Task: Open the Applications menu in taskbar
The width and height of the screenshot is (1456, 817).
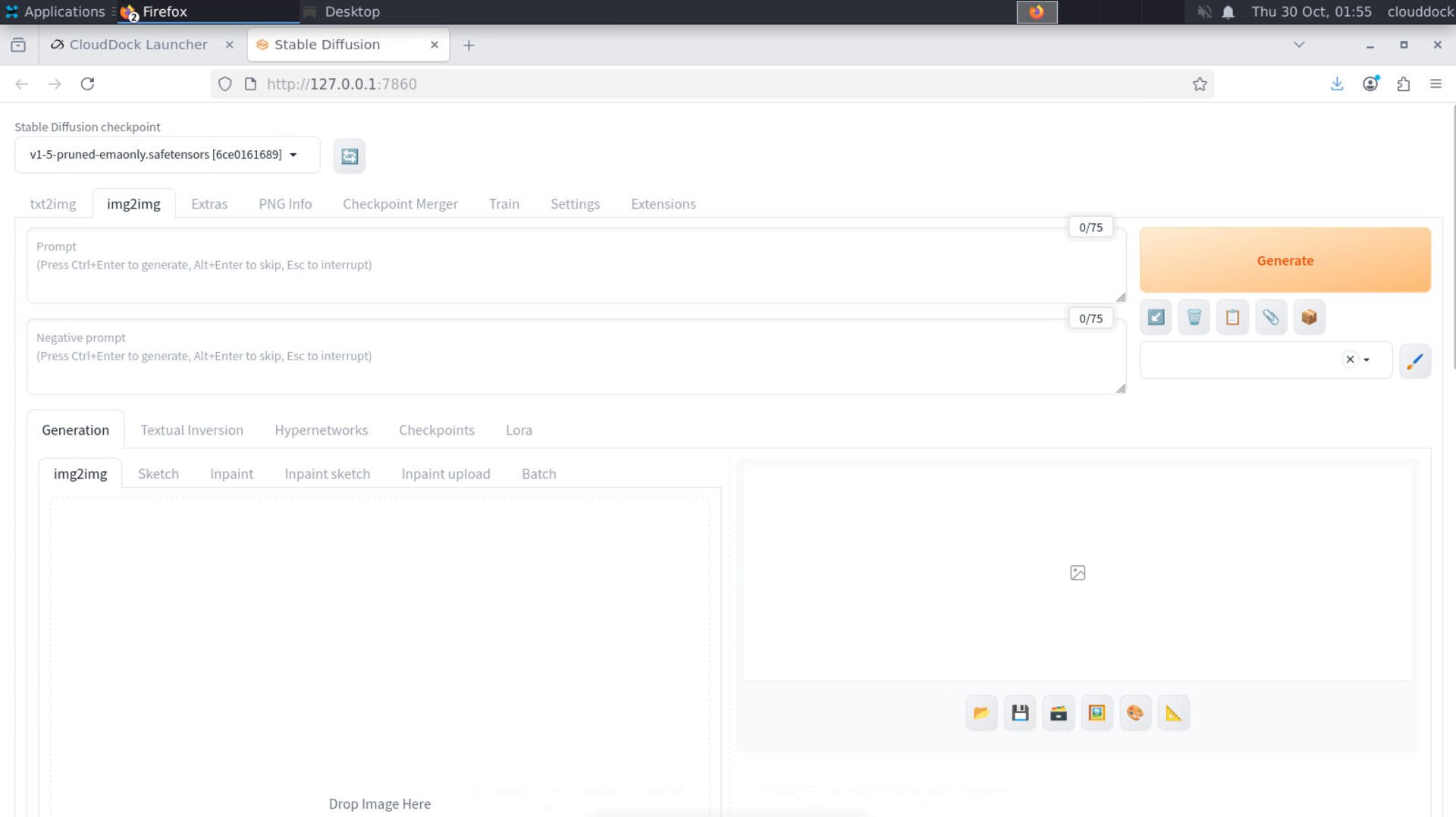Action: tap(55, 11)
